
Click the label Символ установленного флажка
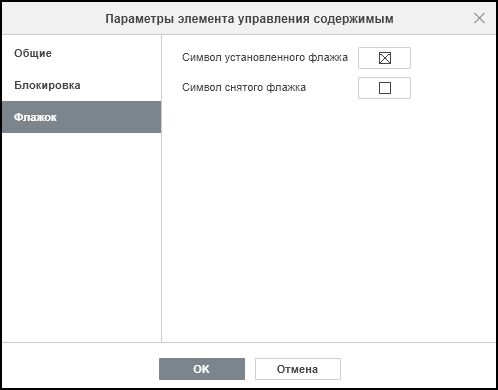pyautogui.click(x=265, y=58)
